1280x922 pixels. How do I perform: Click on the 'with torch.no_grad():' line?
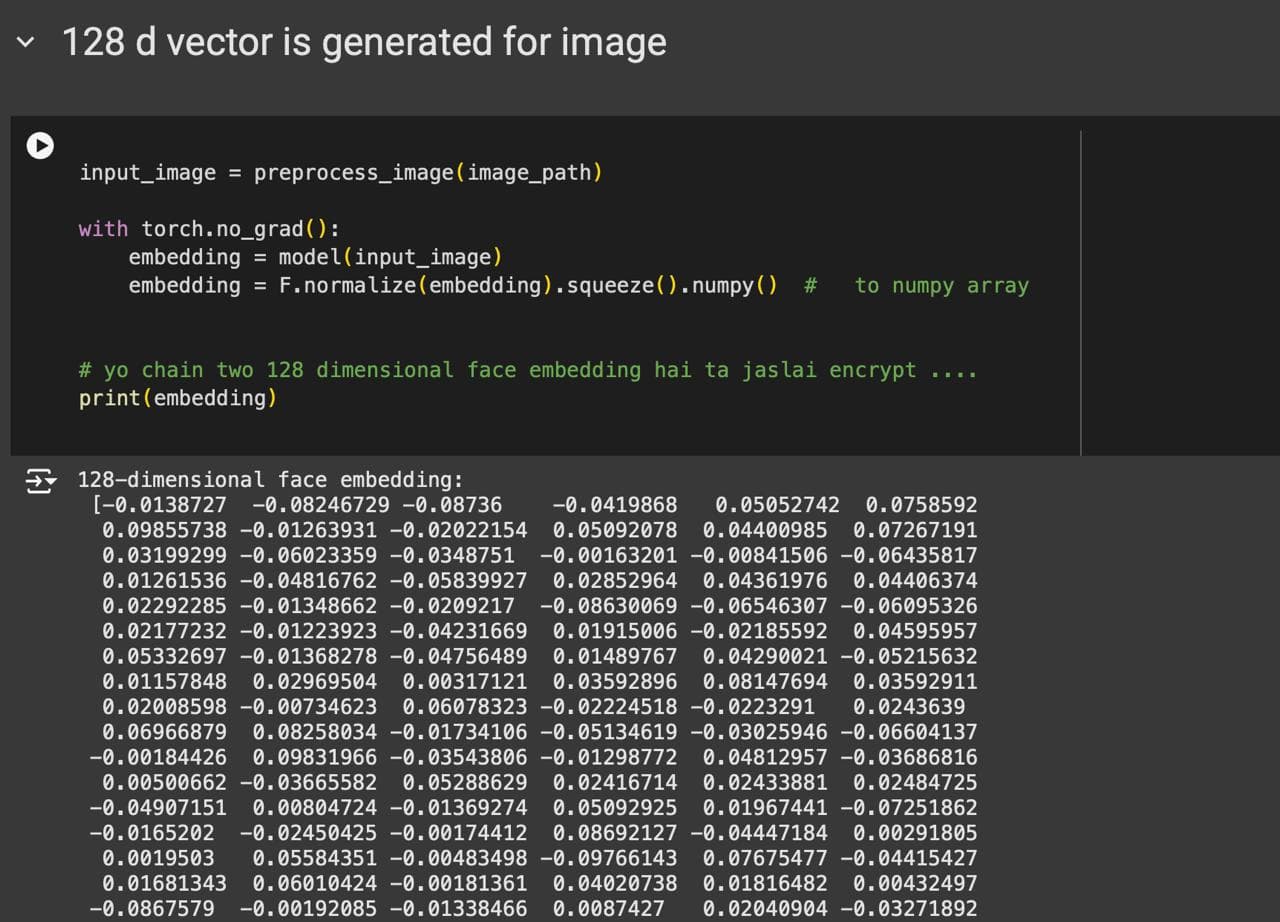pos(209,229)
